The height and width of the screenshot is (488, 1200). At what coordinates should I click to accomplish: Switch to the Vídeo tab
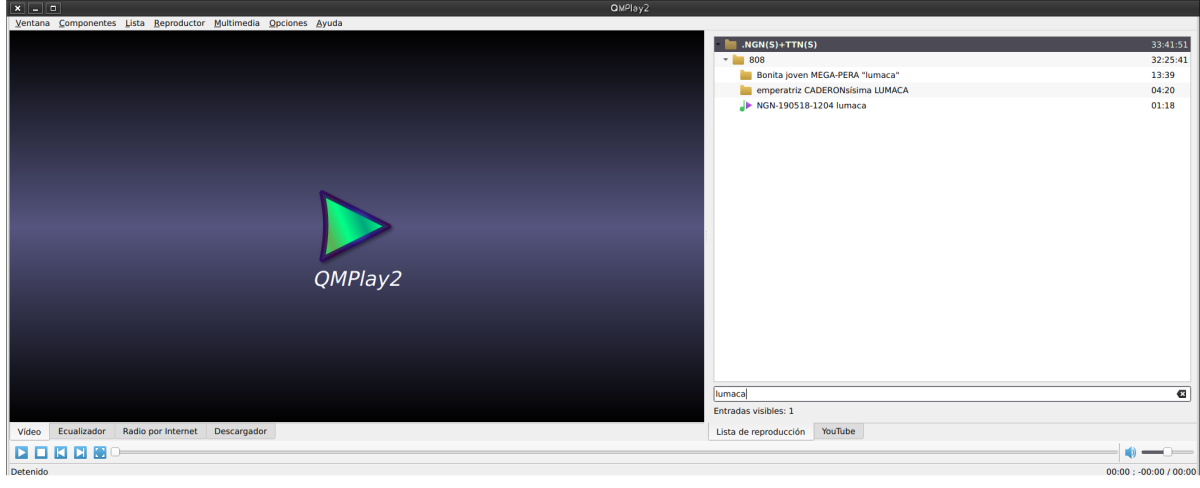(29, 431)
